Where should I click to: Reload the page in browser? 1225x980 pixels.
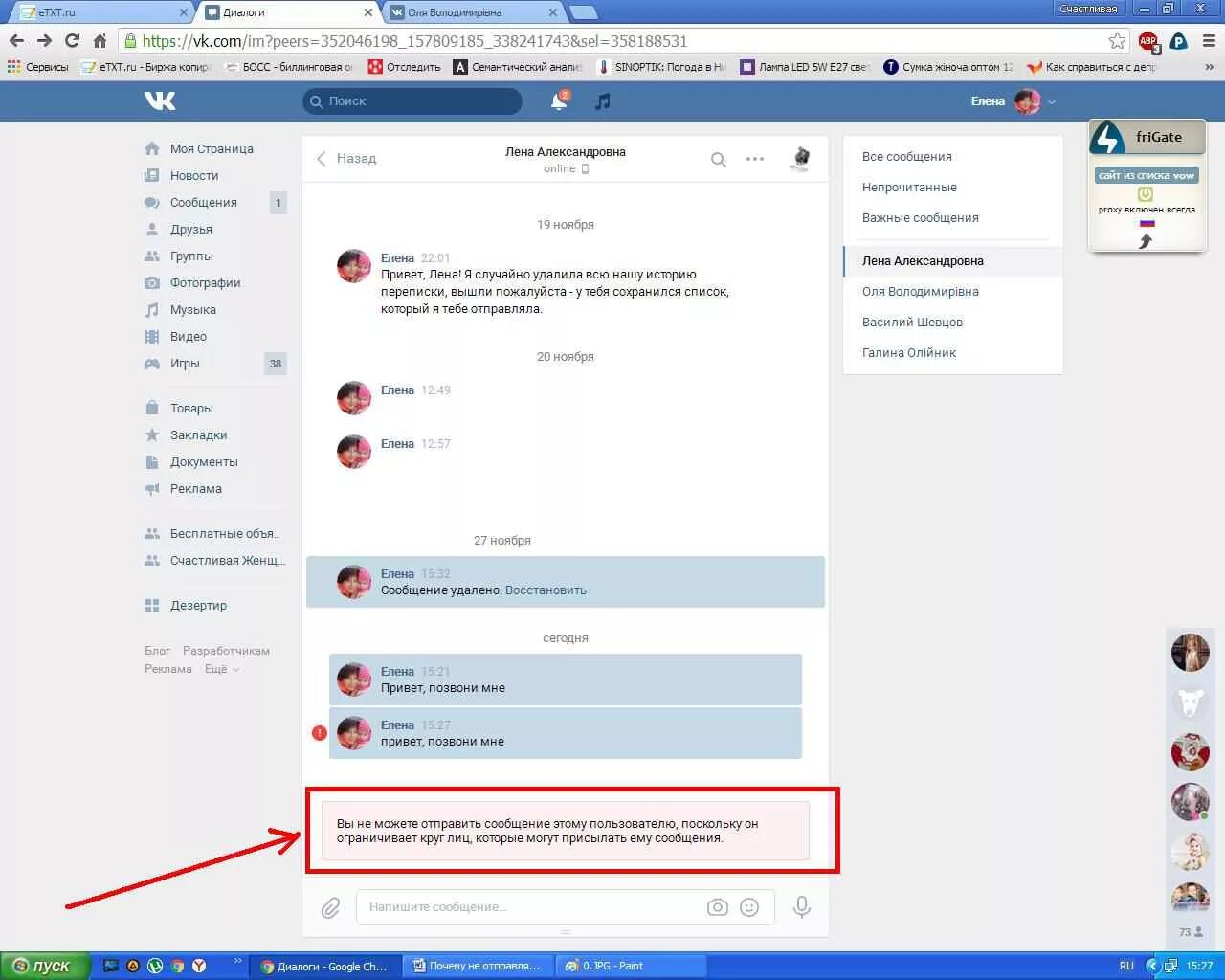point(72,40)
